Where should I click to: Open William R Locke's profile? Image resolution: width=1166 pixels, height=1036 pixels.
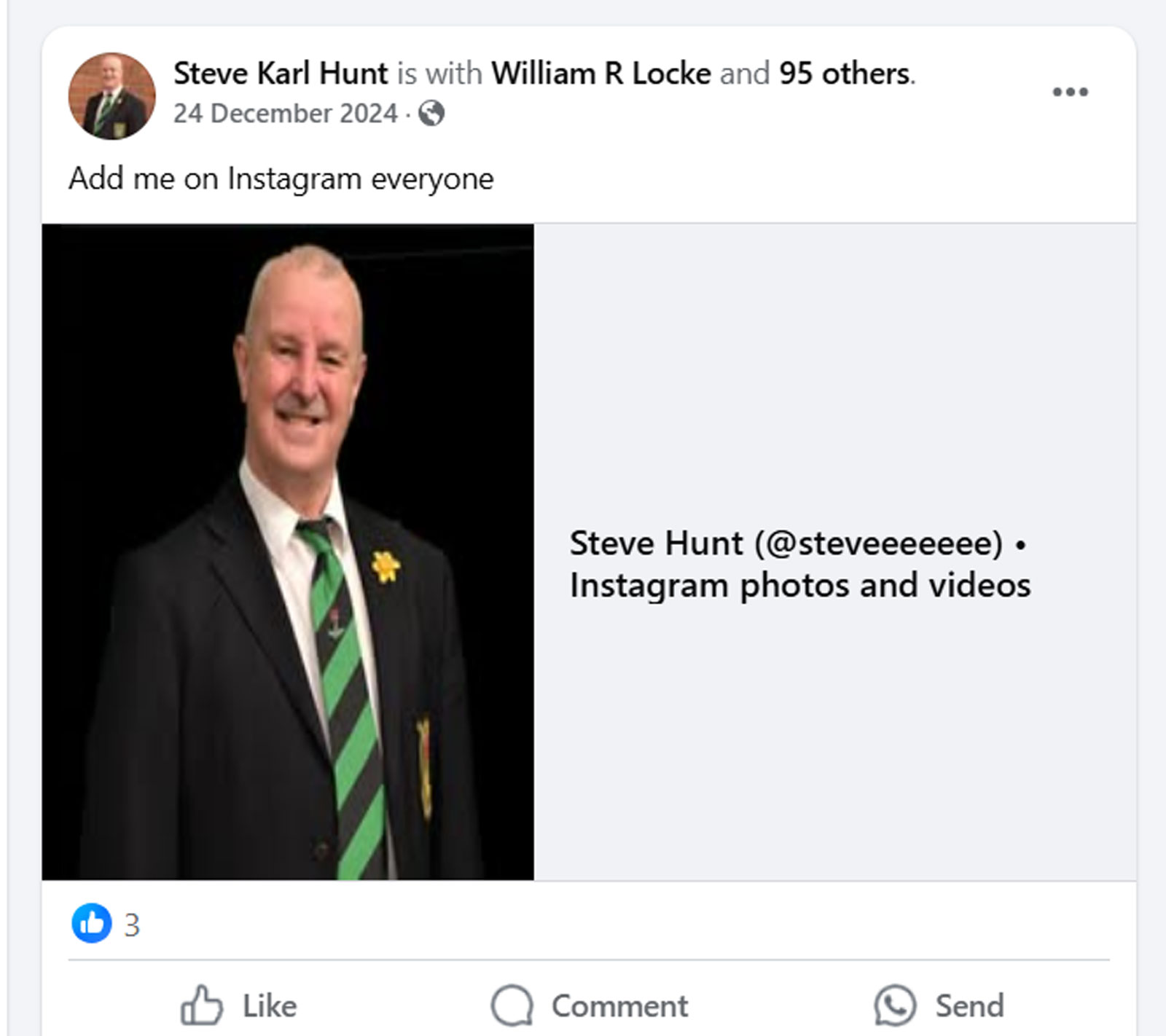pyautogui.click(x=600, y=74)
